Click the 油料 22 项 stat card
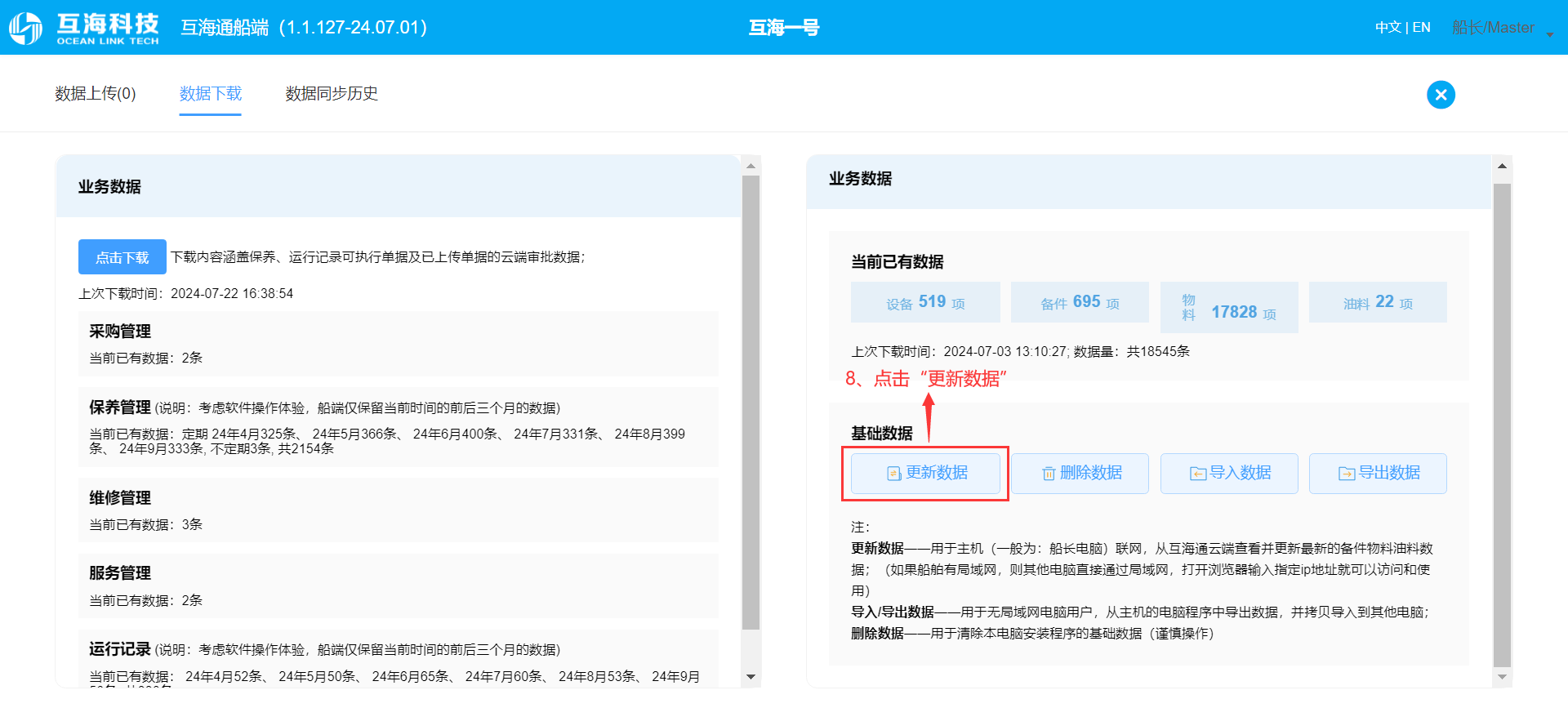Screen dimensions: 1568x708 (1378, 302)
